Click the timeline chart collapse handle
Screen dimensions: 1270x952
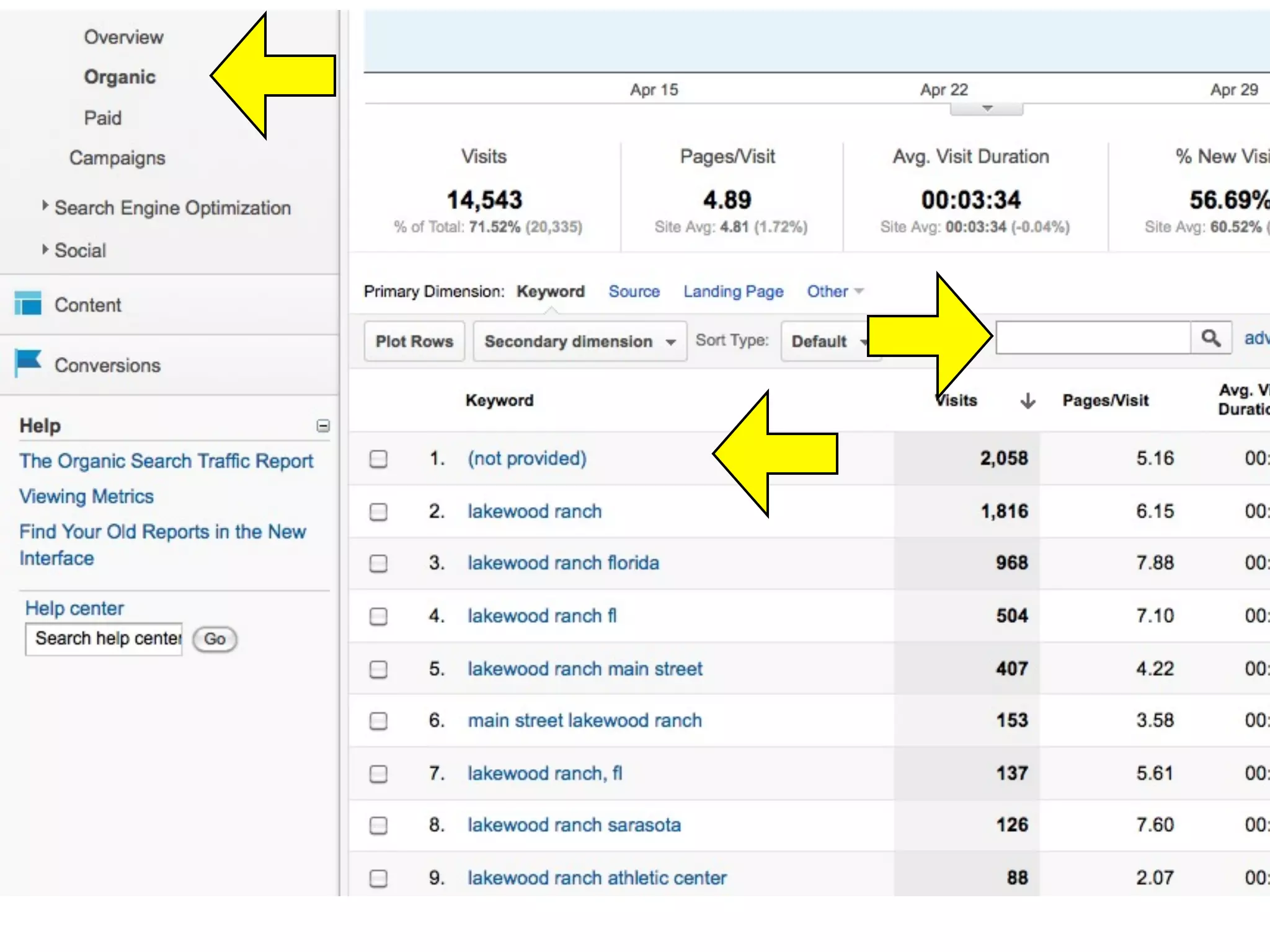(987, 109)
